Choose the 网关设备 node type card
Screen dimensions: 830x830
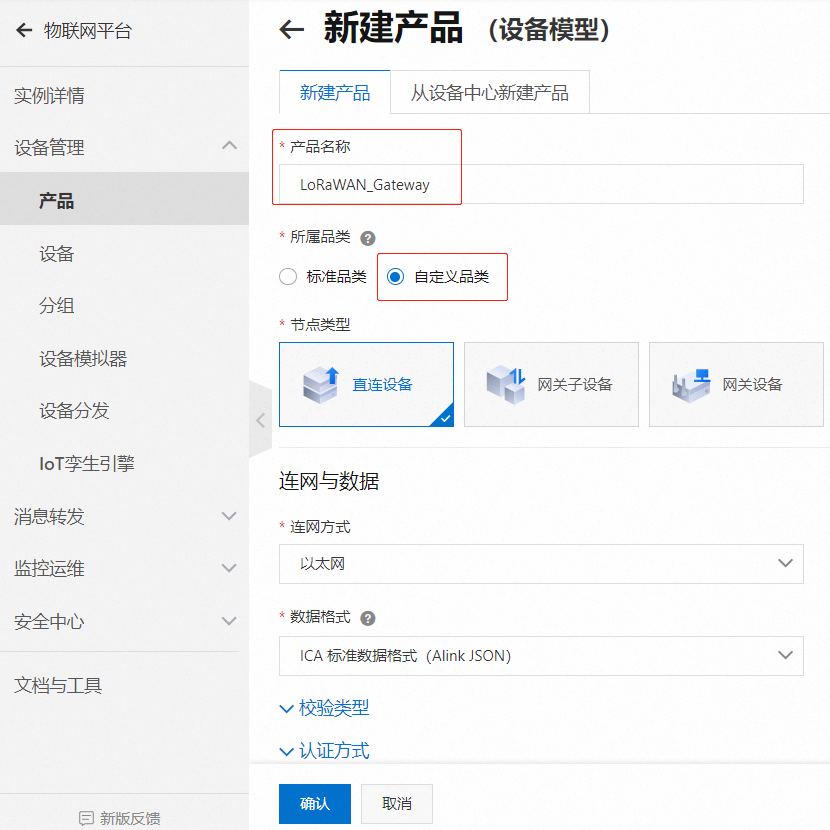[x=736, y=384]
